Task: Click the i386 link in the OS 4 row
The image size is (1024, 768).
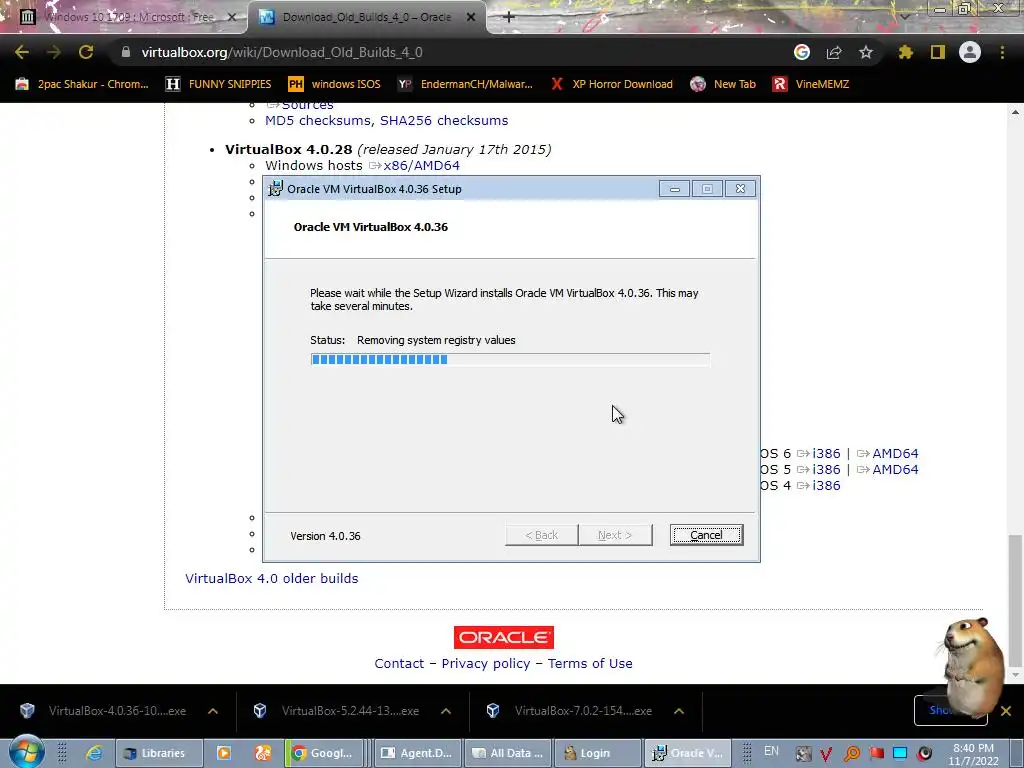Action: [x=826, y=485]
